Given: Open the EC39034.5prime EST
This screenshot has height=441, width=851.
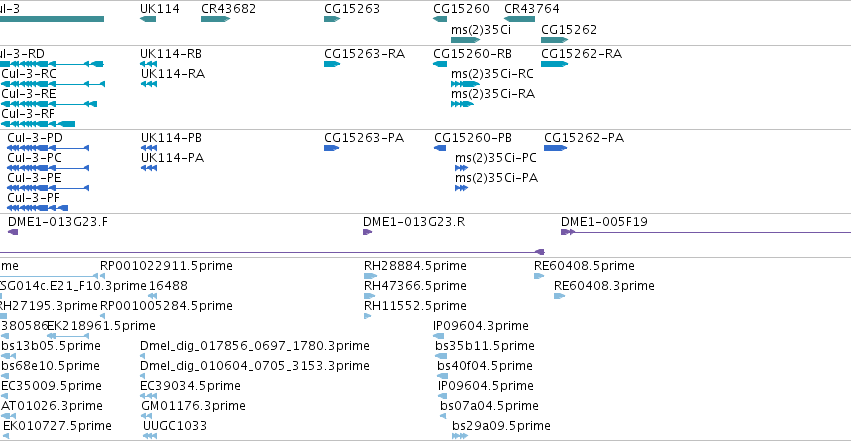Looking at the screenshot, I should point(190,386).
